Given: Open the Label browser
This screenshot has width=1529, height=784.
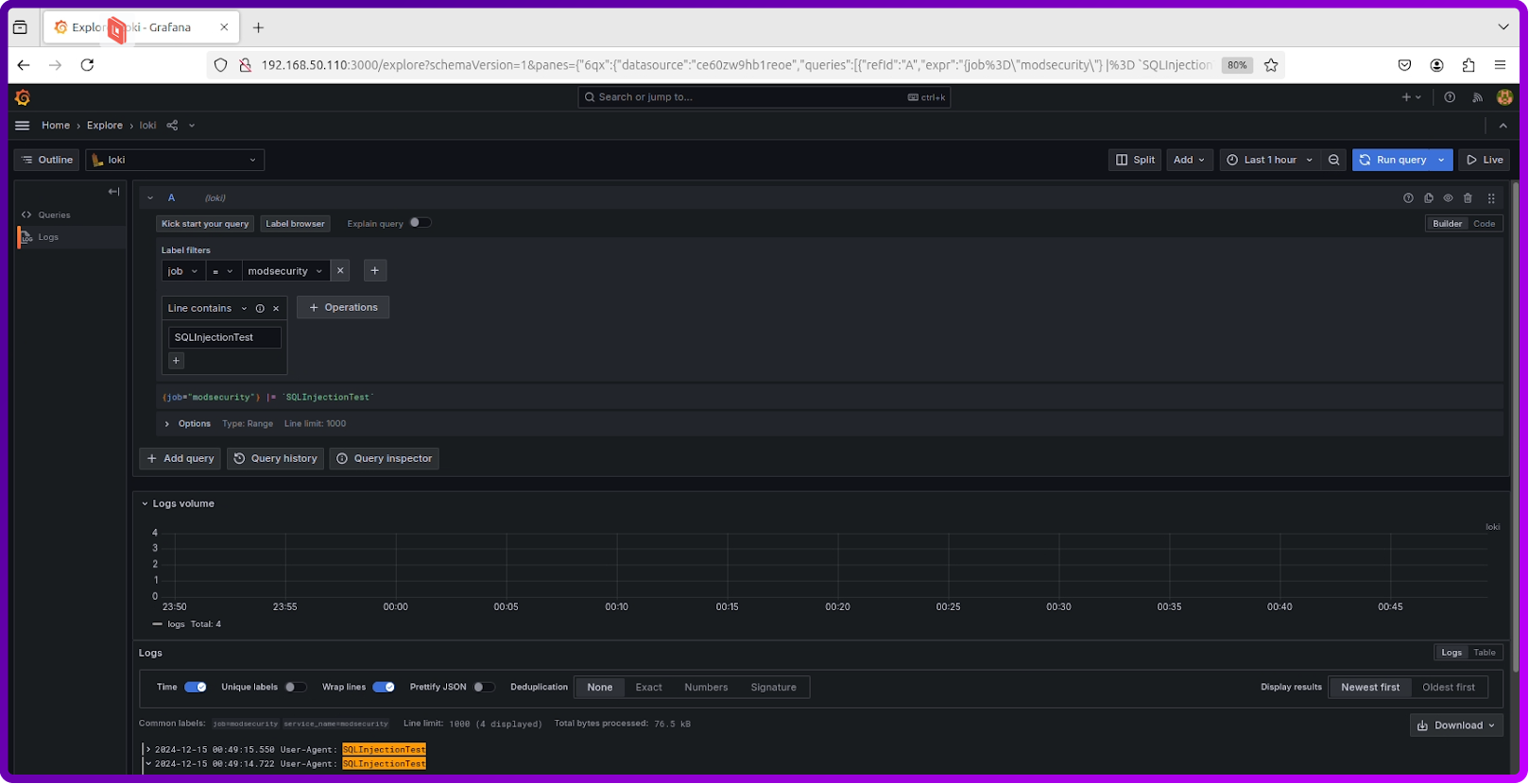Looking at the screenshot, I should pyautogui.click(x=295, y=224).
